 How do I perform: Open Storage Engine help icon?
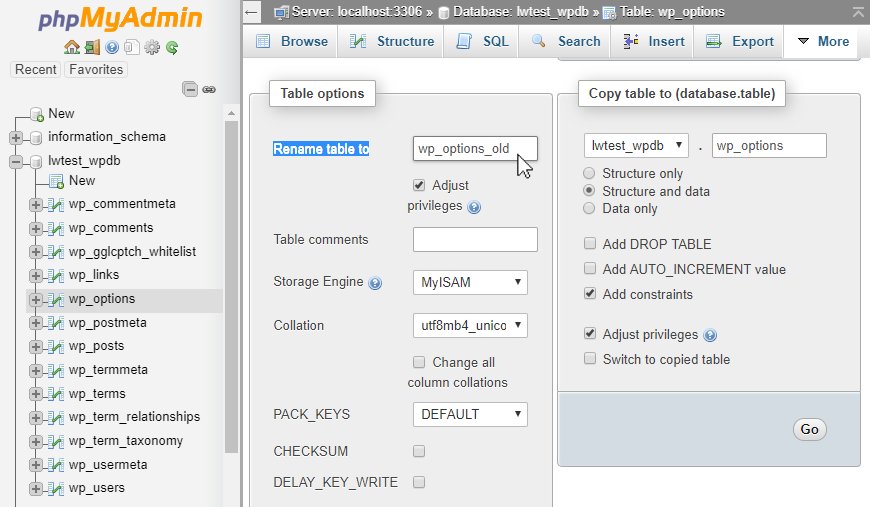pyautogui.click(x=375, y=283)
